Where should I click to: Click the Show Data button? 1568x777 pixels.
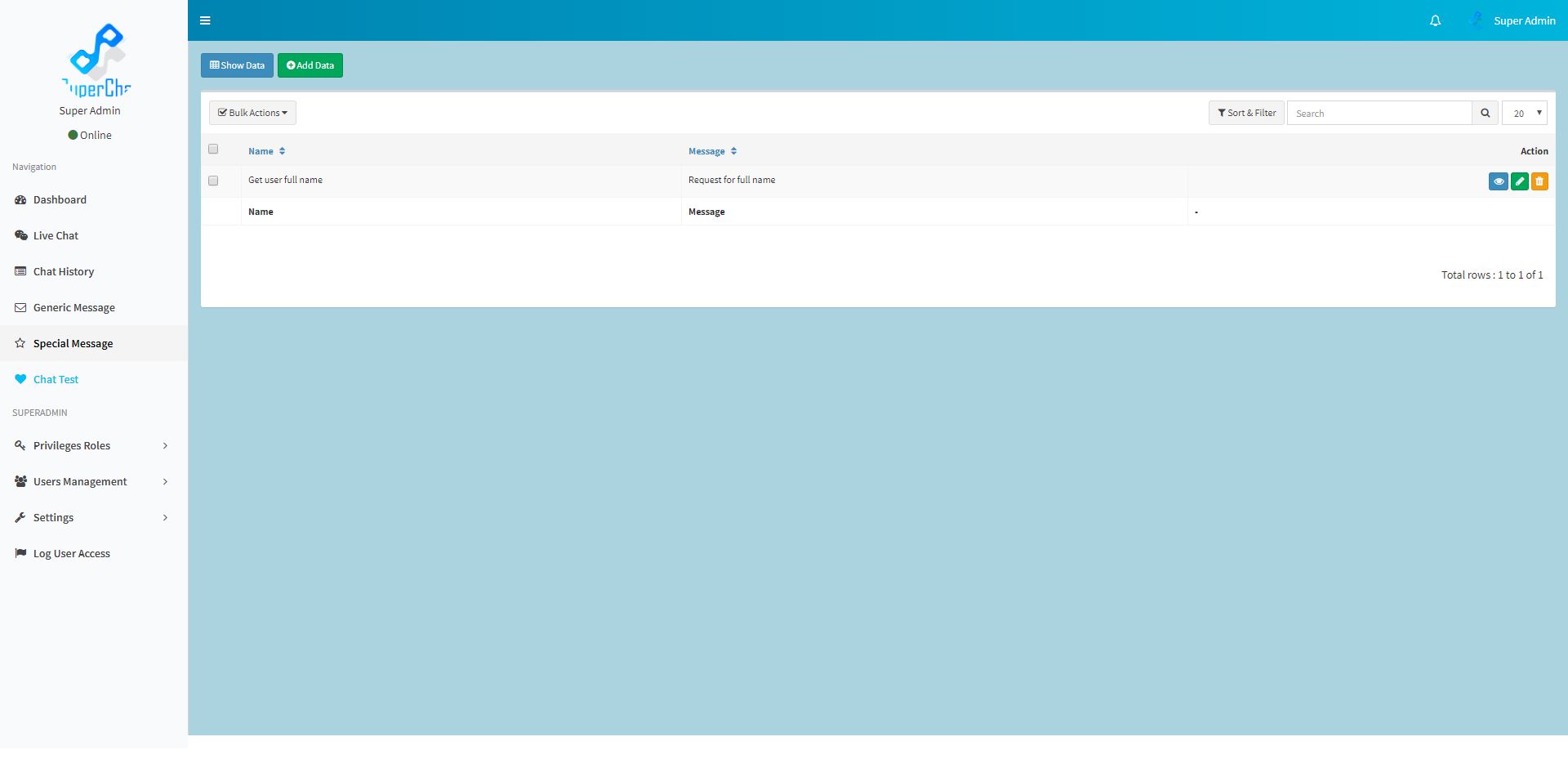pyautogui.click(x=237, y=65)
